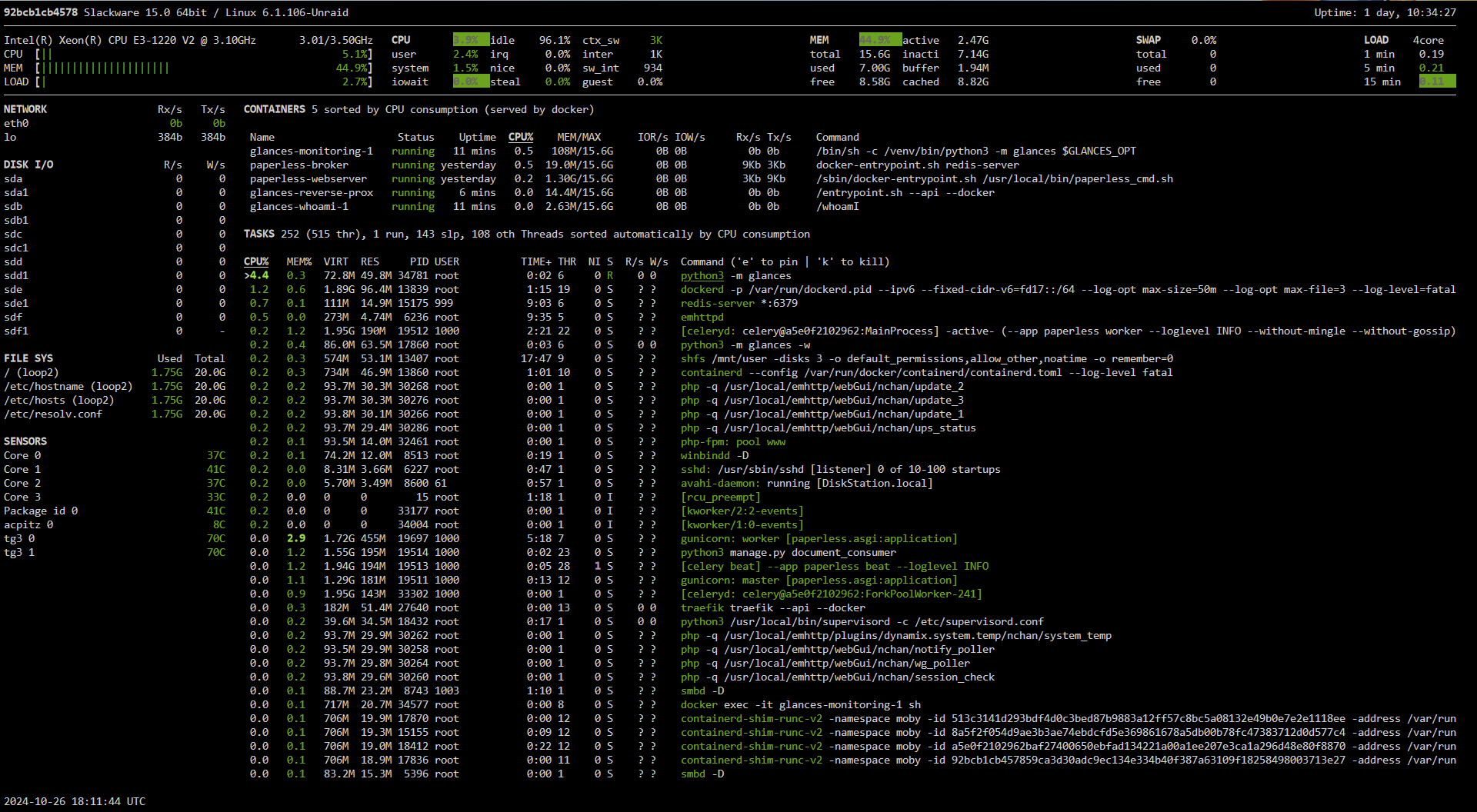The height and width of the screenshot is (812, 1477).
Task: Click the php-fpm: pool www process
Action: tap(733, 441)
